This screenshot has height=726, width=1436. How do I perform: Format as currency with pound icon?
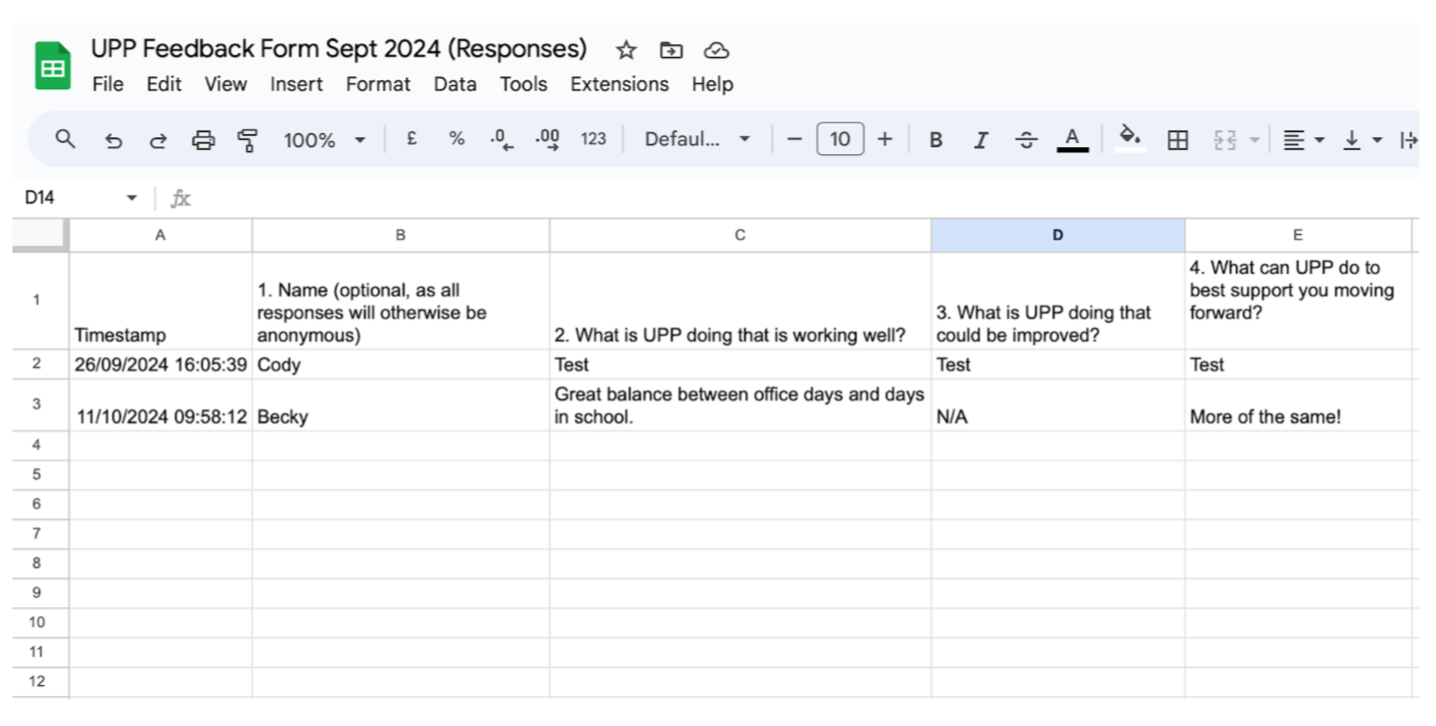(x=411, y=139)
